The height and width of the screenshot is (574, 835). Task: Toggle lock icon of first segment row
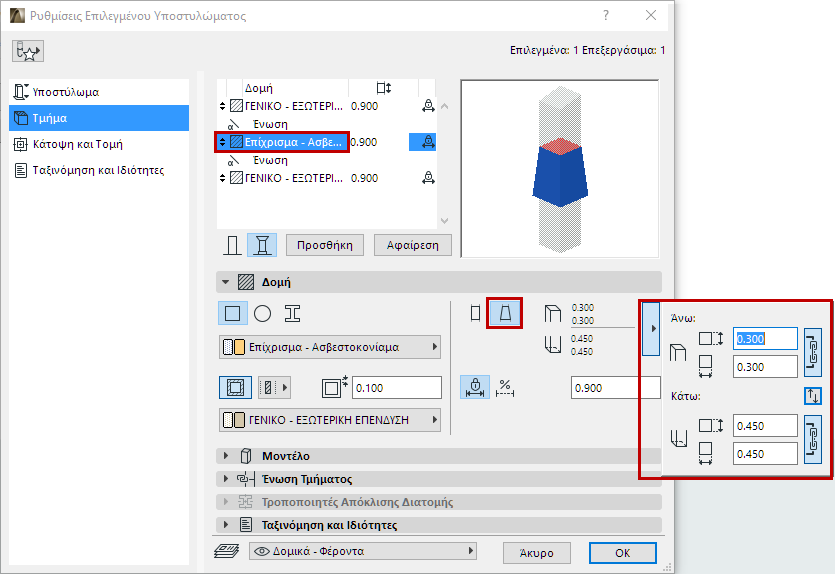pos(428,106)
